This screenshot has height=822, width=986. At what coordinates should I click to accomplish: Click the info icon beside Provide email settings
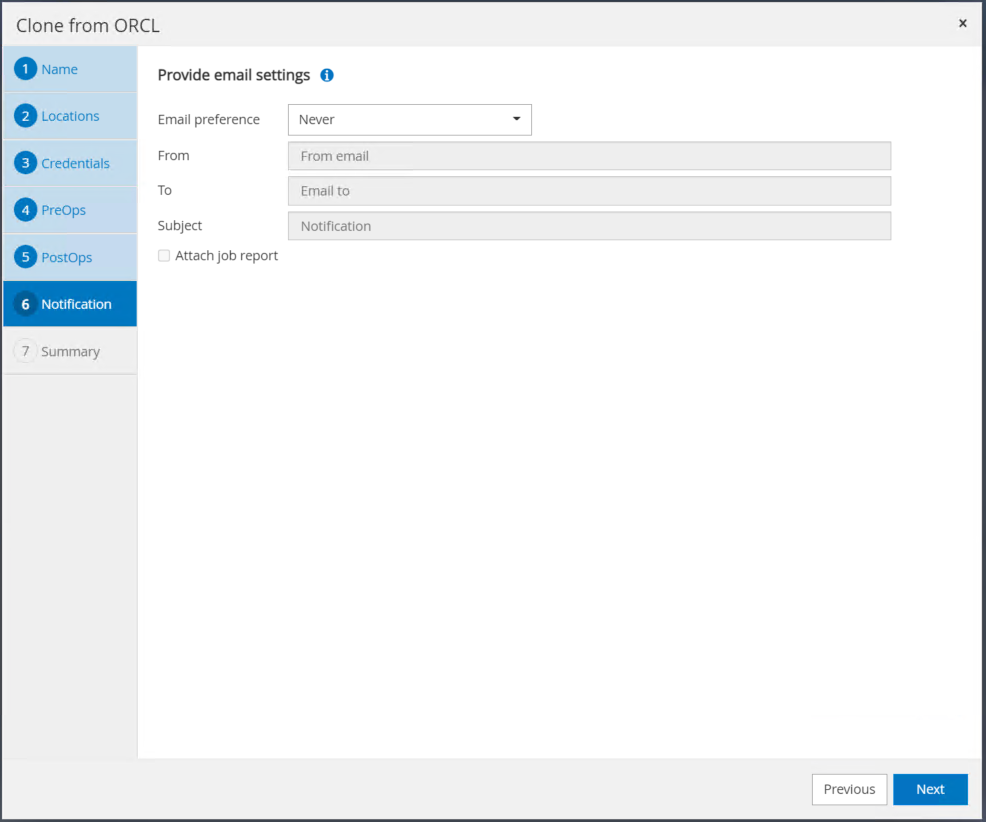327,75
